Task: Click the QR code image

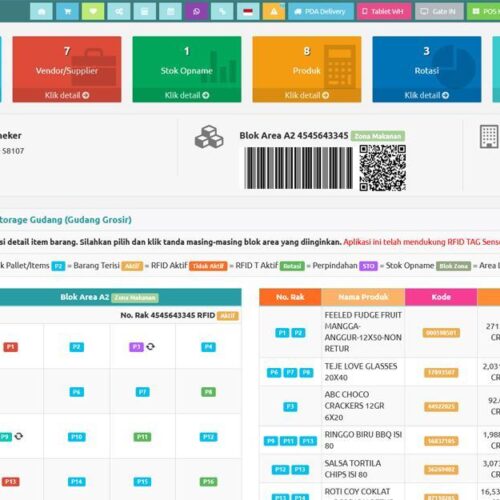Action: pyautogui.click(x=383, y=168)
